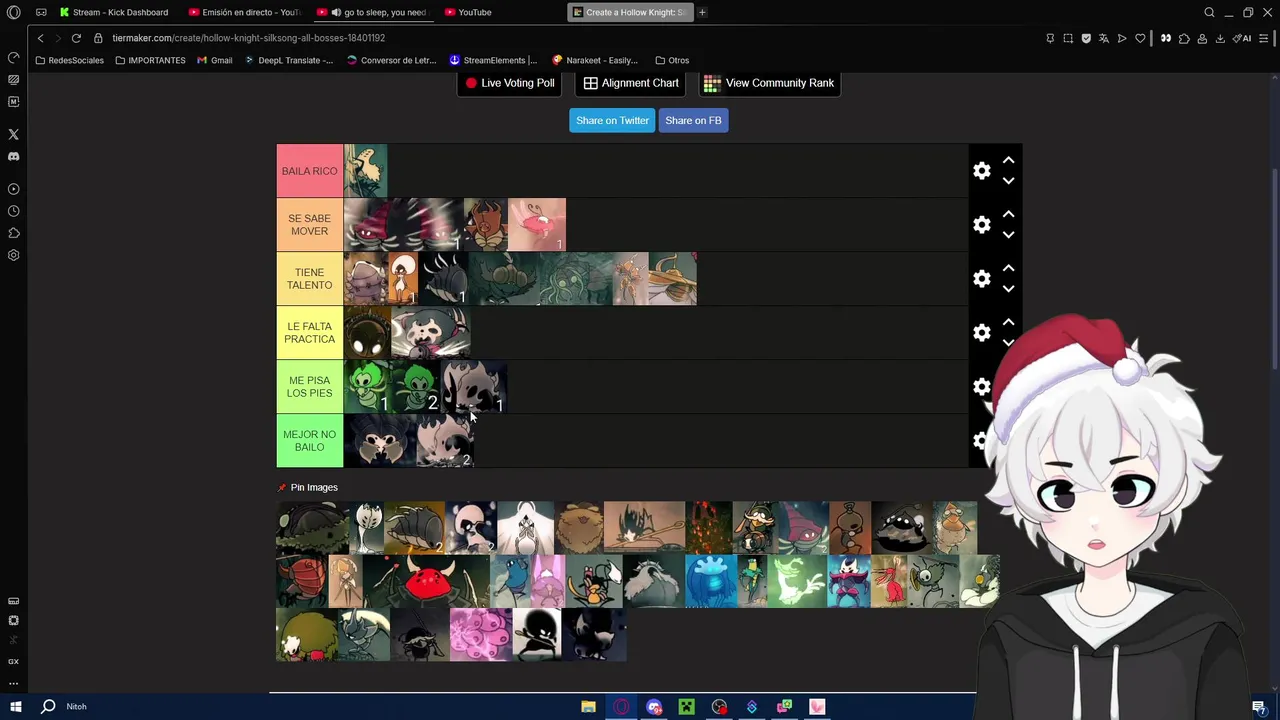Open settings gear for SE SABE MOVER tier

click(982, 225)
